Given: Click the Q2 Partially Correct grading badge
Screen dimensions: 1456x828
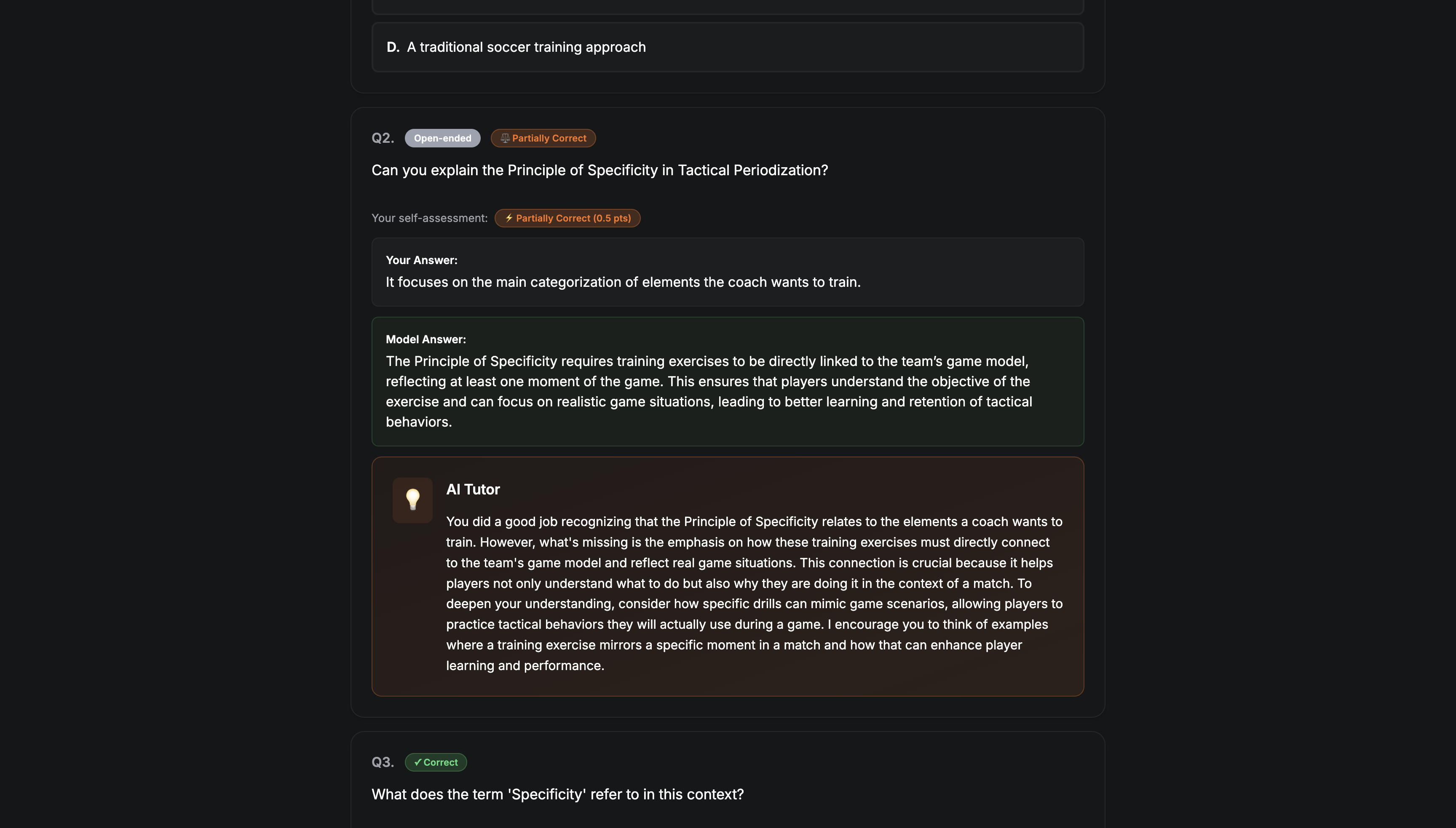Looking at the screenshot, I should [543, 138].
